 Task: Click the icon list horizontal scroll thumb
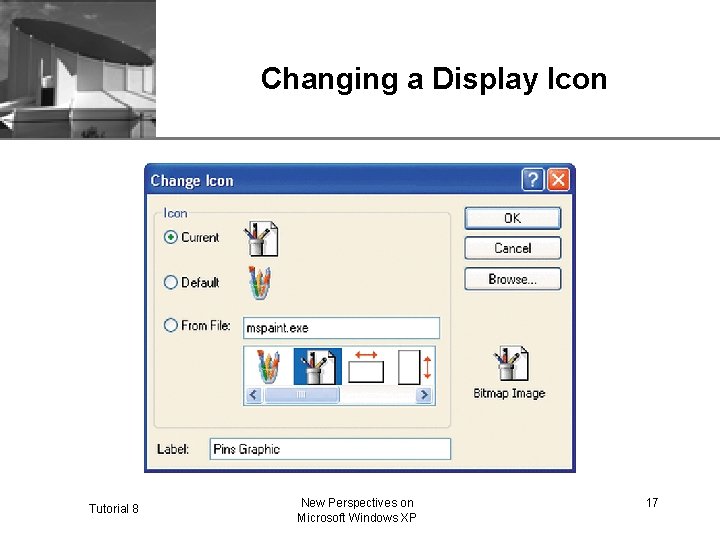coord(301,395)
